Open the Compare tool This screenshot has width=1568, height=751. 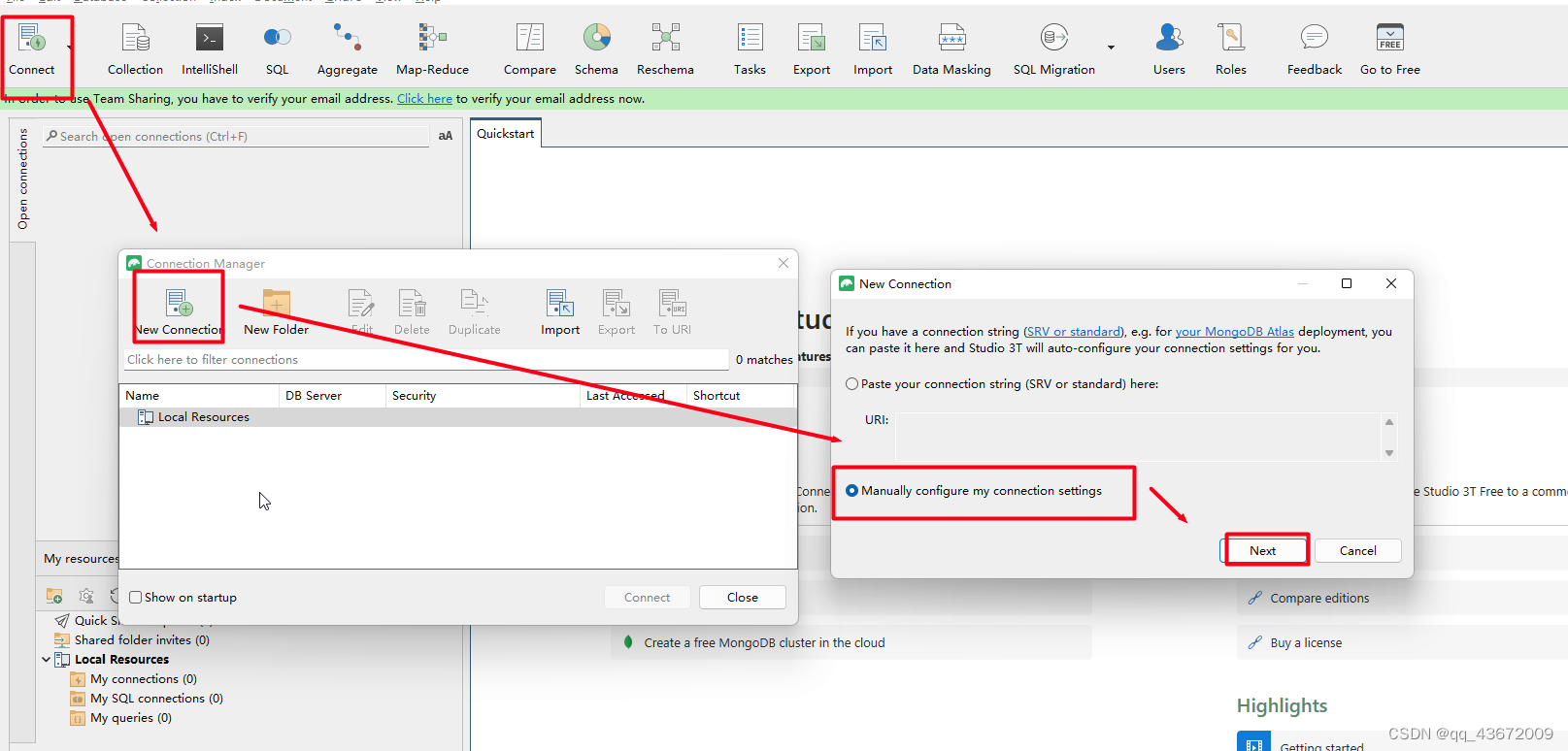point(530,50)
